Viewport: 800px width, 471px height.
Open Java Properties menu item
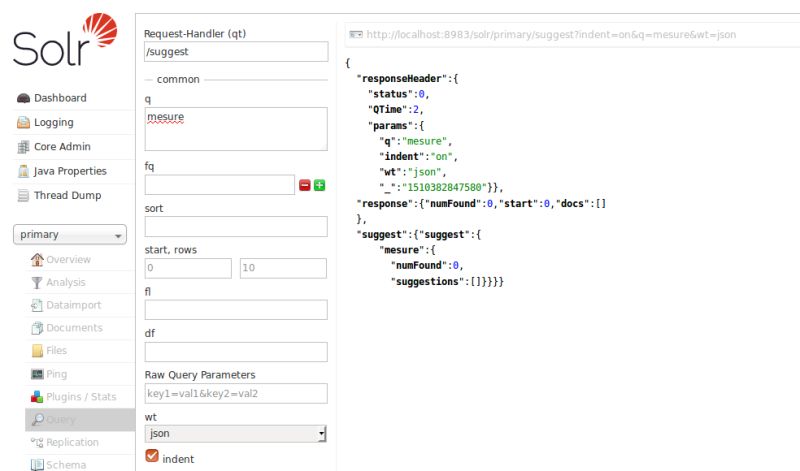[70, 171]
